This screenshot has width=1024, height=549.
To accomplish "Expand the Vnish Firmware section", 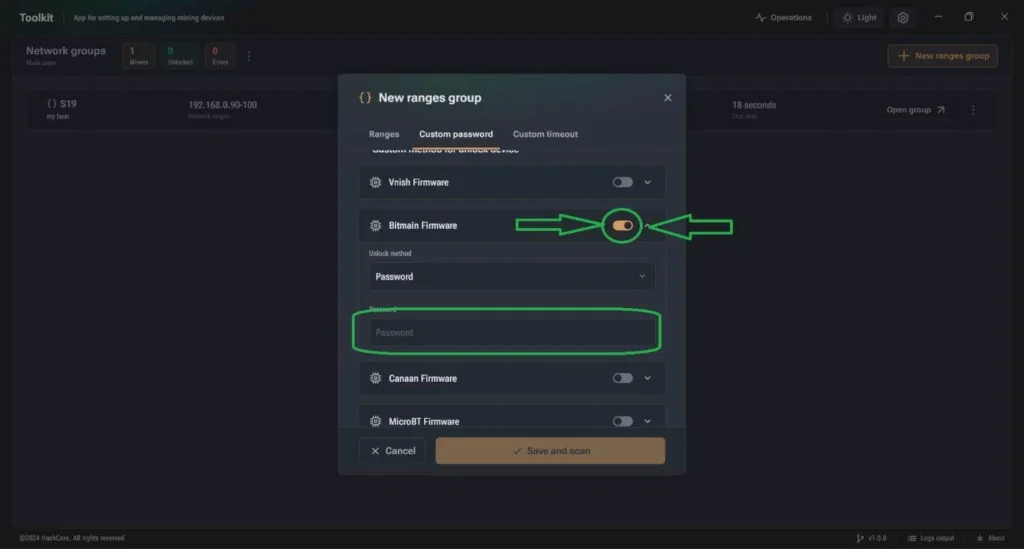I will (x=647, y=182).
